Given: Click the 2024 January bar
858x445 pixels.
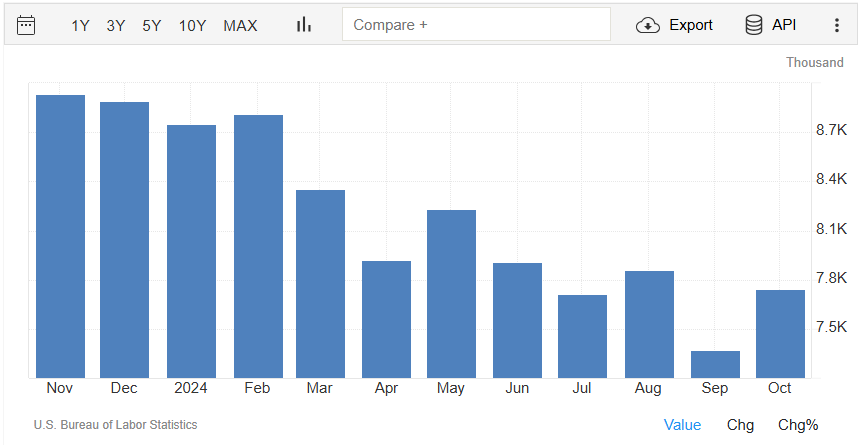Looking at the screenshot, I should coord(192,251).
